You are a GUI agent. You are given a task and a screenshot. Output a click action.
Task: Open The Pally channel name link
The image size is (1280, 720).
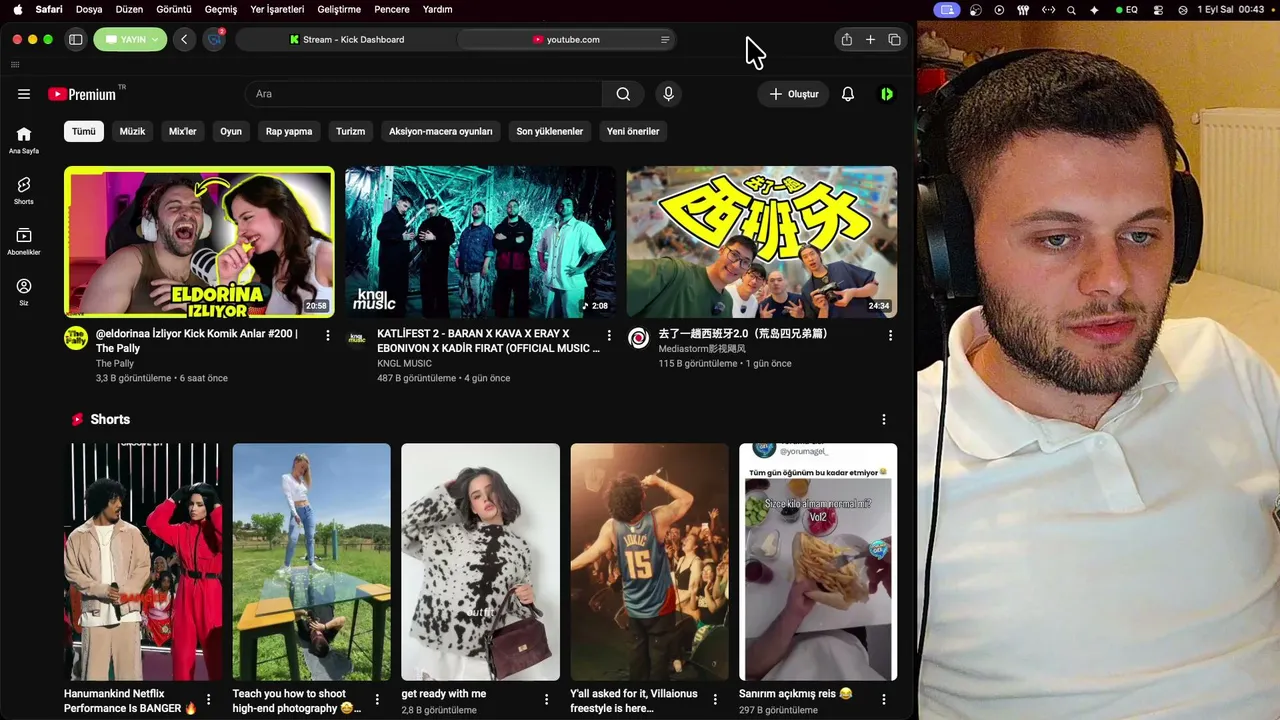[115, 364]
